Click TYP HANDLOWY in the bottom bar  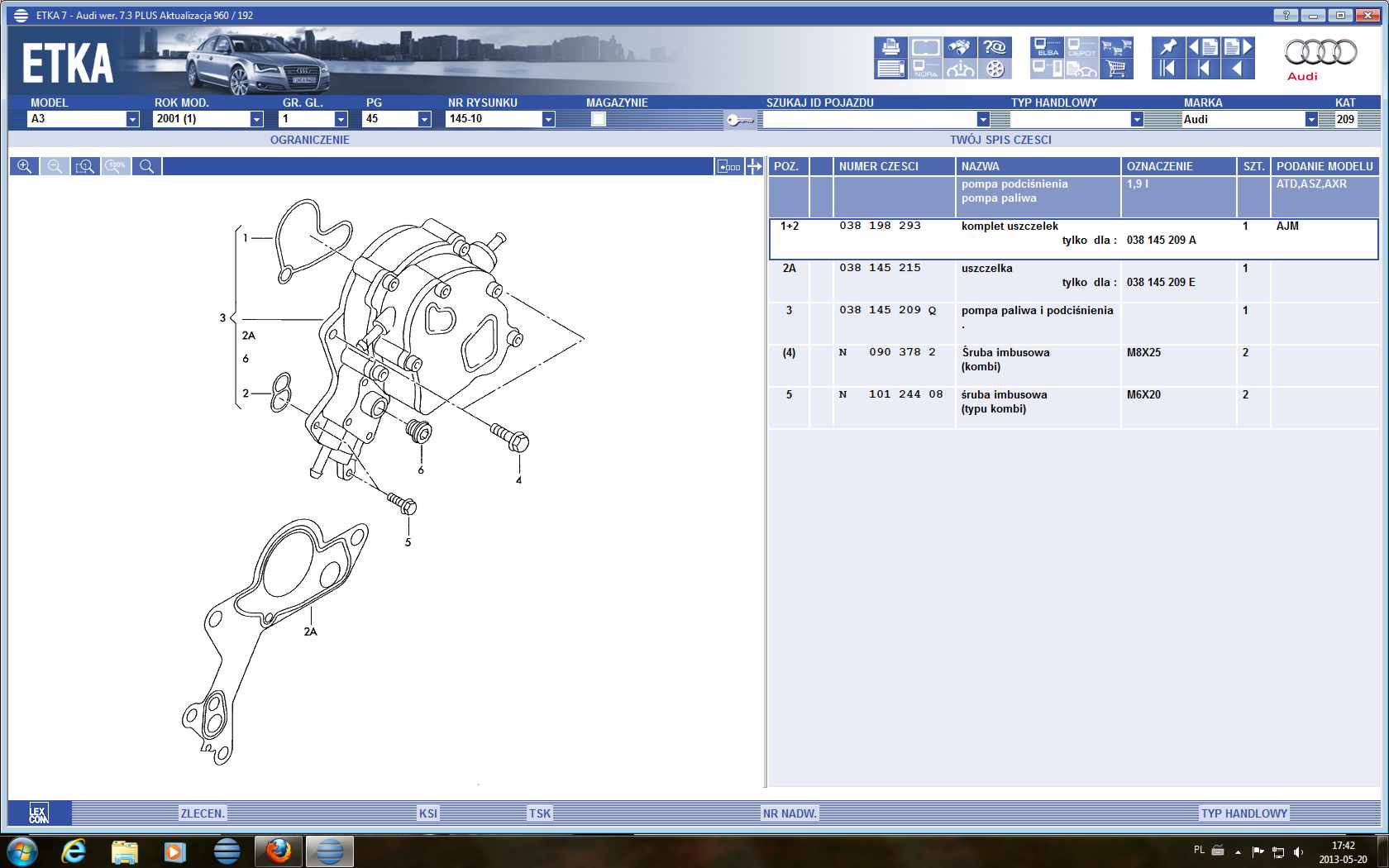1244,813
